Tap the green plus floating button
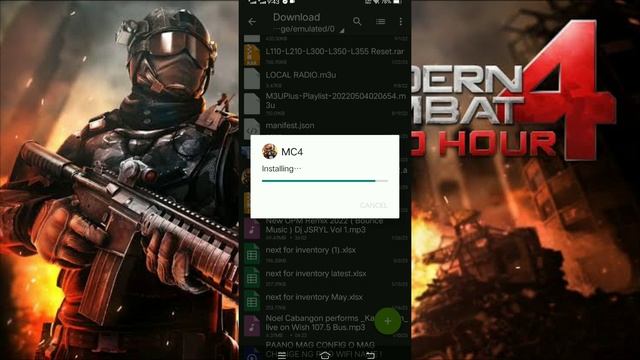This screenshot has height=360, width=640. pyautogui.click(x=388, y=321)
